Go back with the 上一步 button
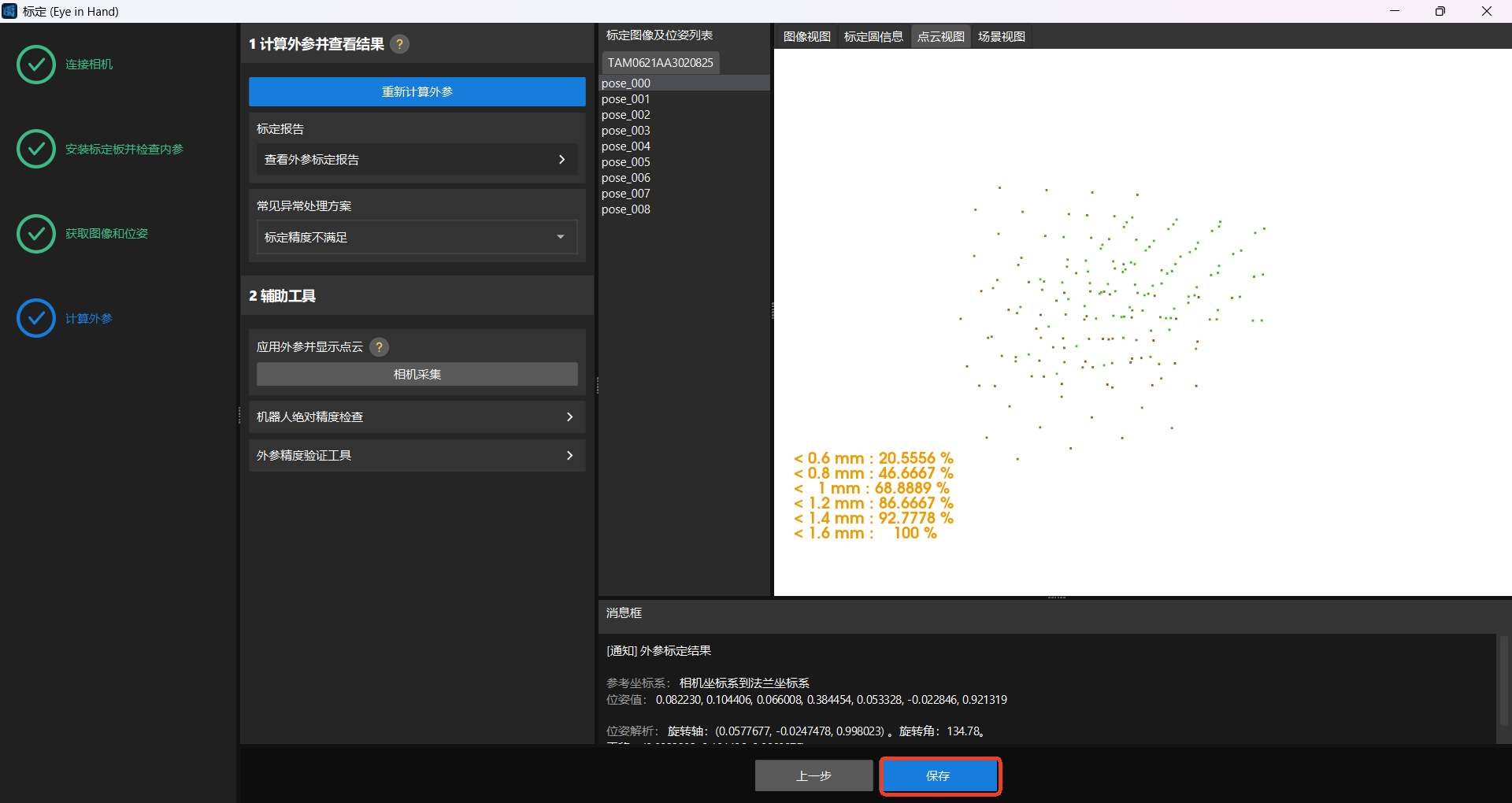The image size is (1512, 803). [x=813, y=776]
